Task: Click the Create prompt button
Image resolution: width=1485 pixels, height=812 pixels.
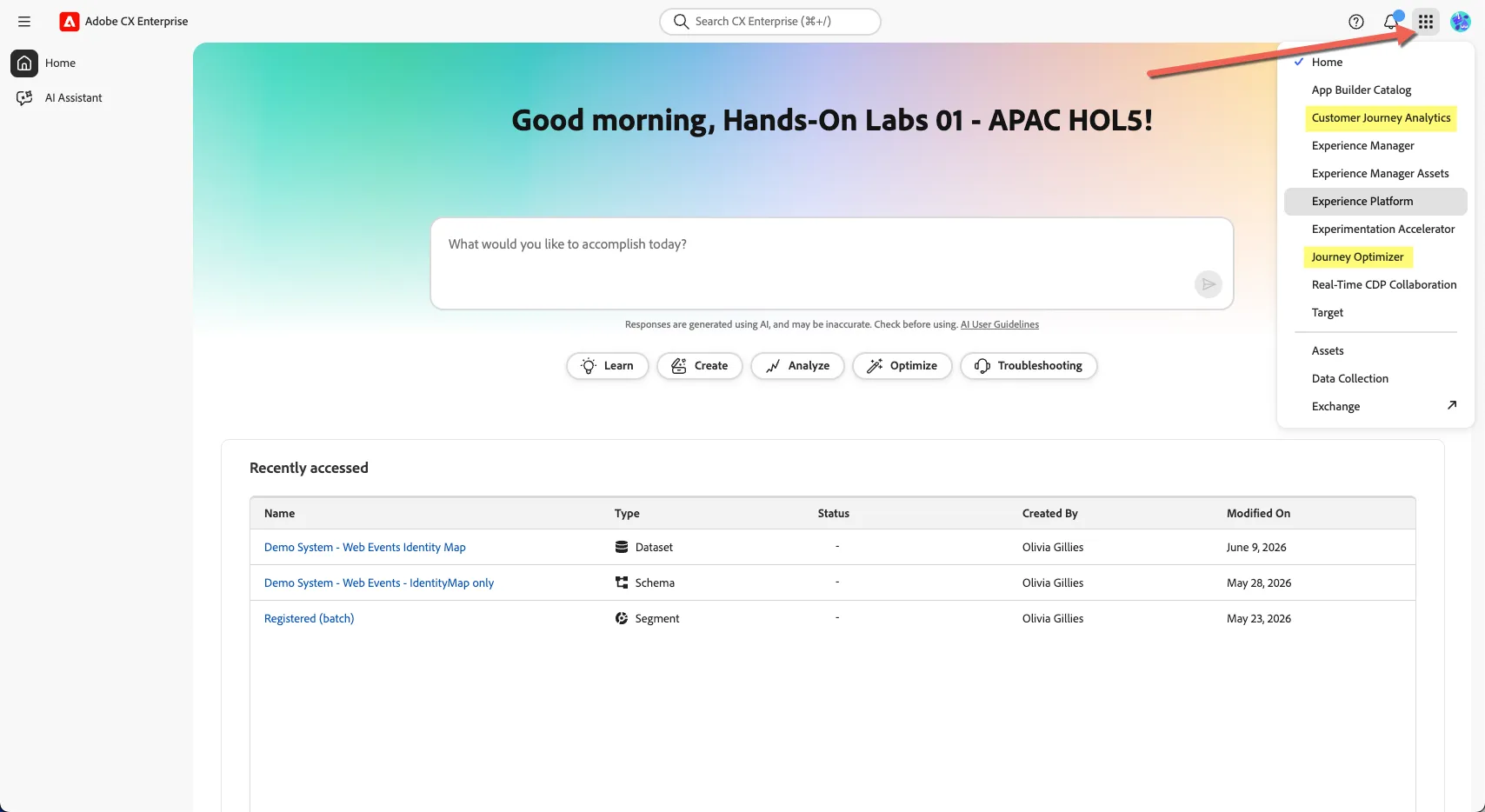Action: click(700, 366)
